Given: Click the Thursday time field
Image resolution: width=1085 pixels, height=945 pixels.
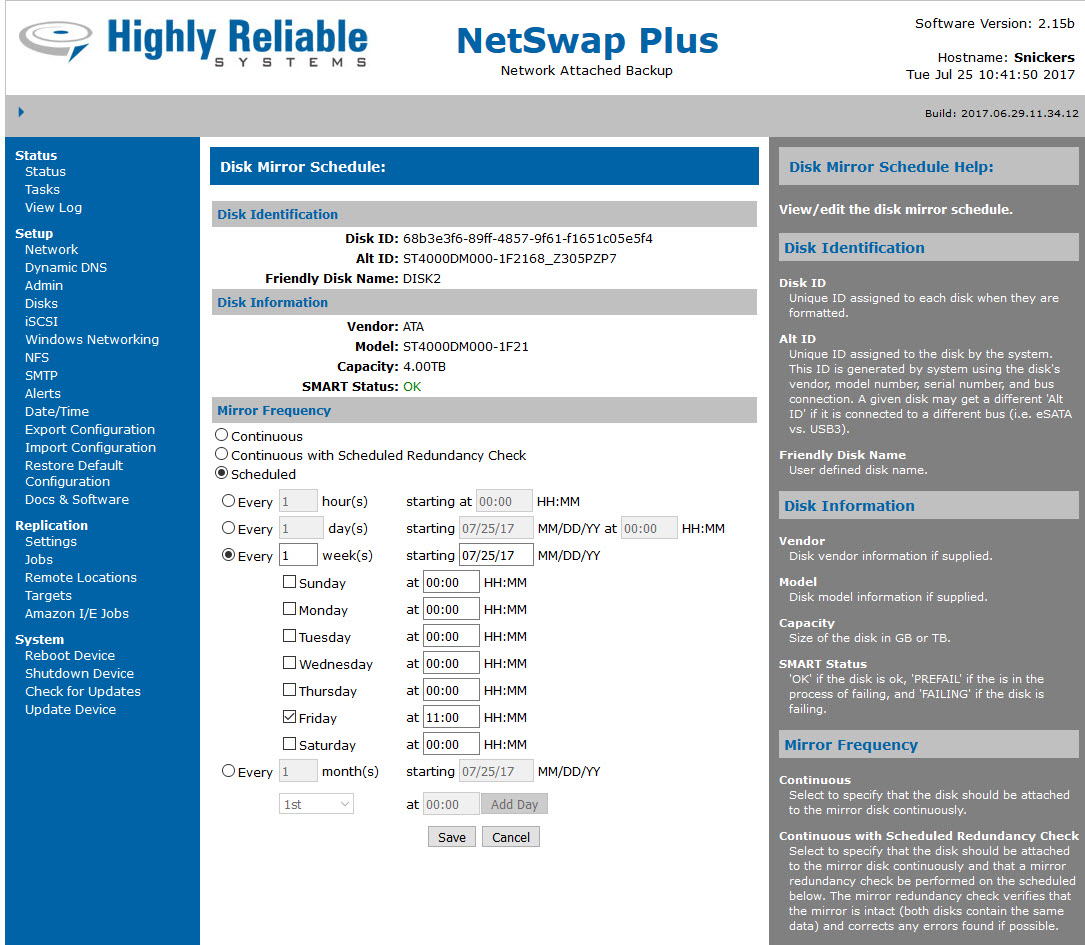Looking at the screenshot, I should click(451, 690).
